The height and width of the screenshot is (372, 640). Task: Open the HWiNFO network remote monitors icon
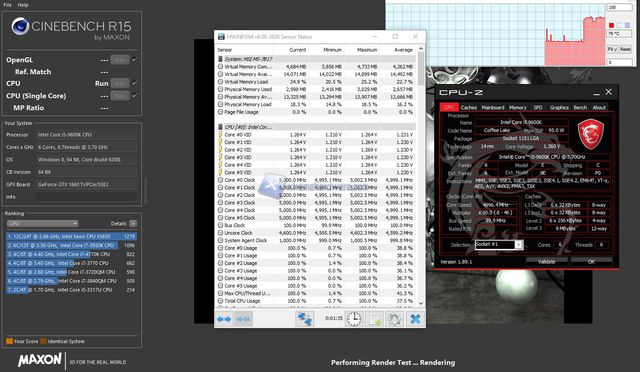tap(304, 319)
